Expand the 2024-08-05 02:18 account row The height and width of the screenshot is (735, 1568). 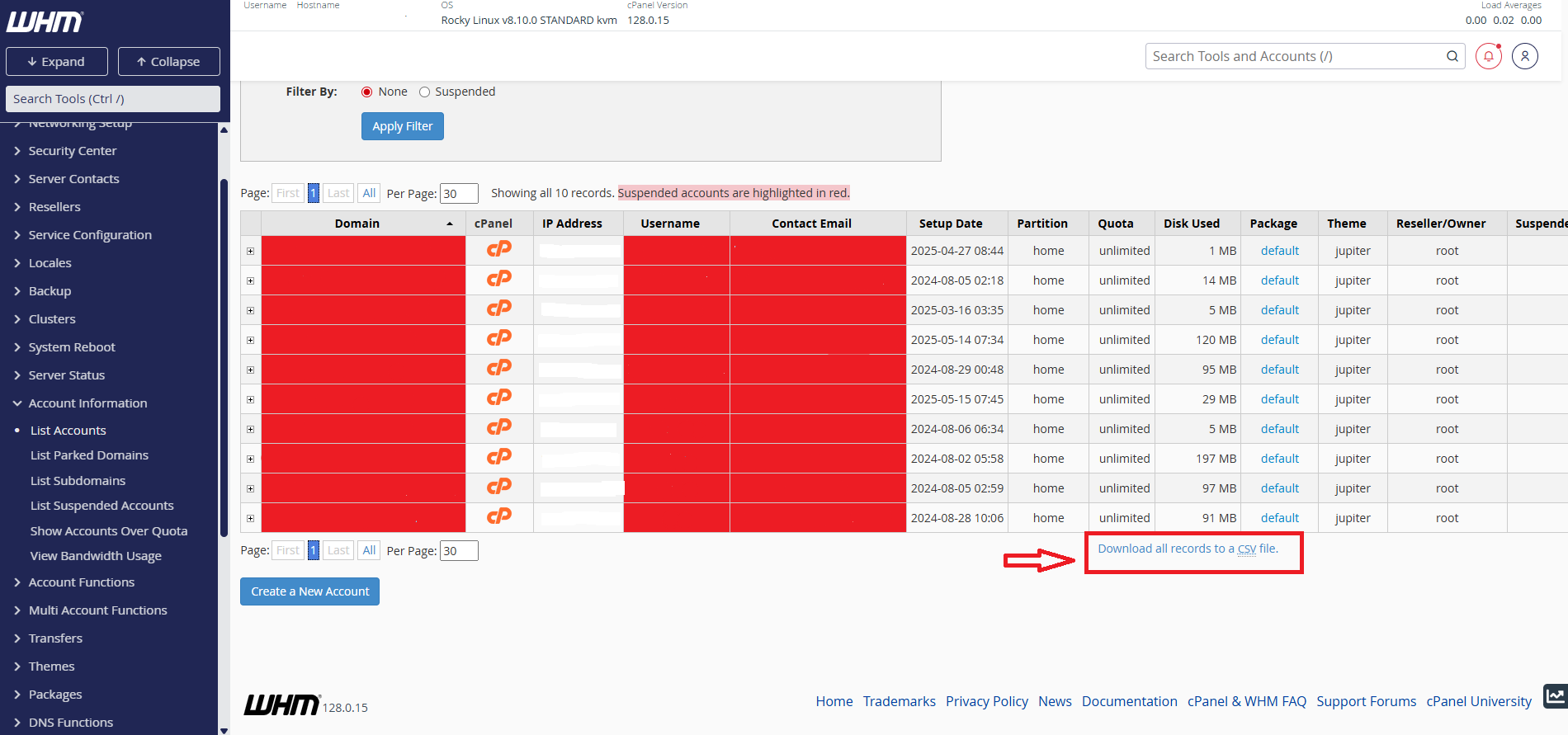[x=250, y=280]
